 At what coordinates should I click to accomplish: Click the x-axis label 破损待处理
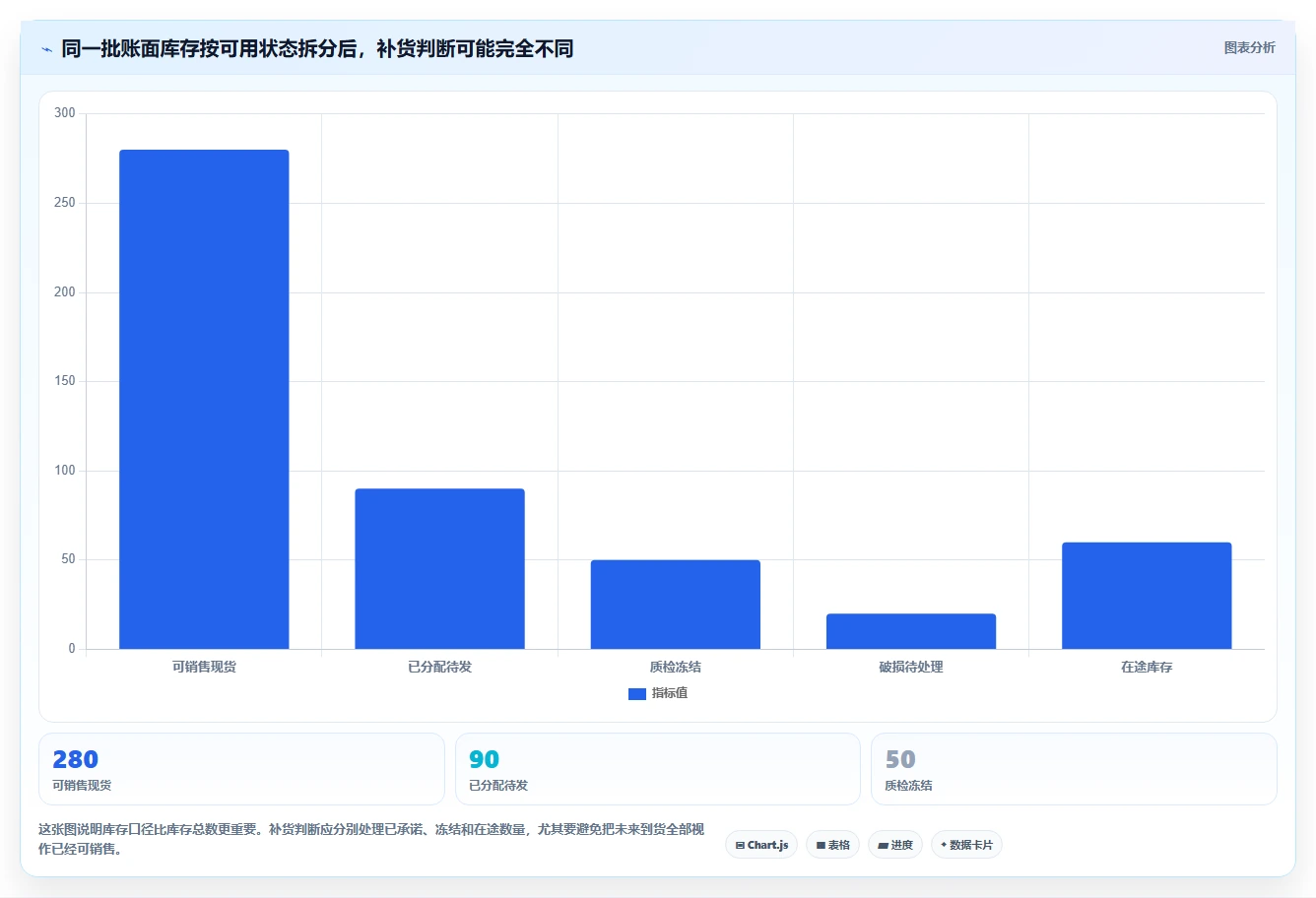911,667
